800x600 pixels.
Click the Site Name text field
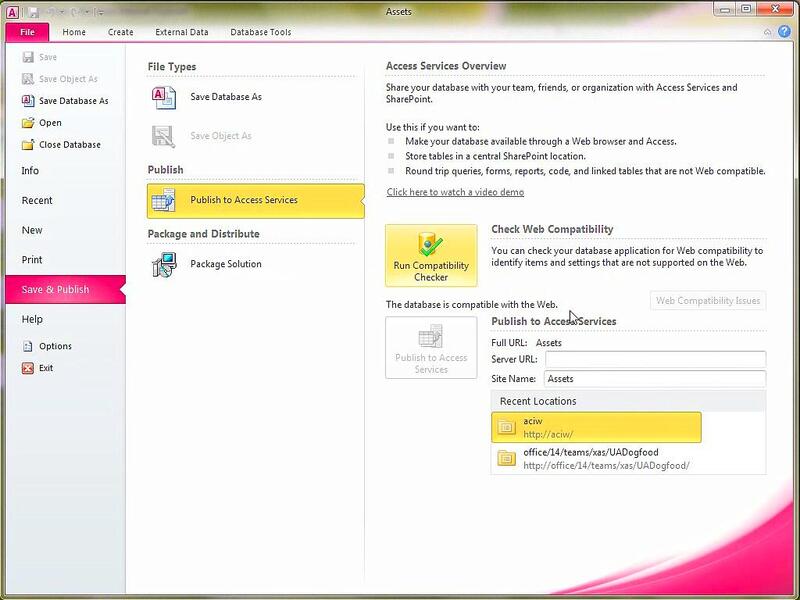(655, 379)
